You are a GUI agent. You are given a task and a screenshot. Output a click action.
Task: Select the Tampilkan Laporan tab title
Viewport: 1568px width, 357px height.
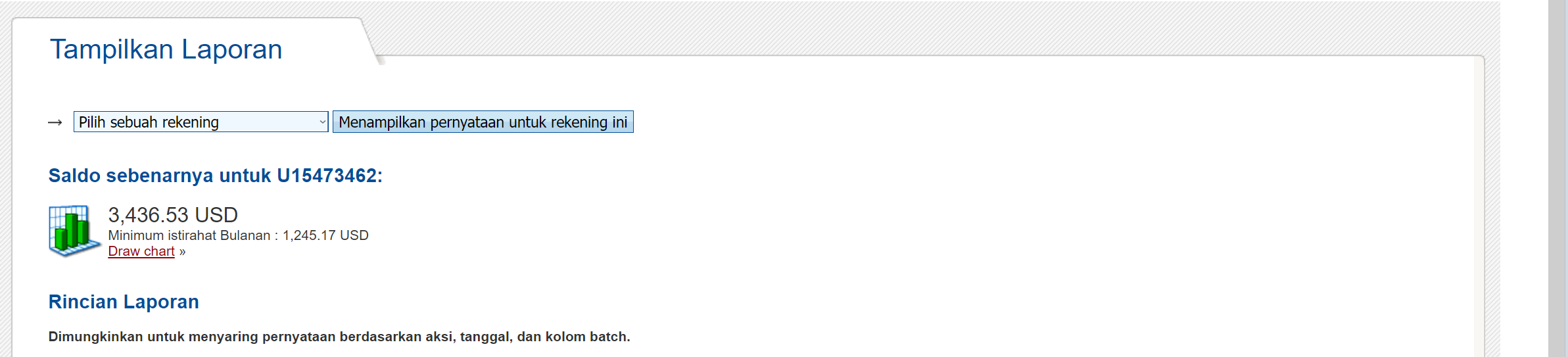[x=166, y=49]
